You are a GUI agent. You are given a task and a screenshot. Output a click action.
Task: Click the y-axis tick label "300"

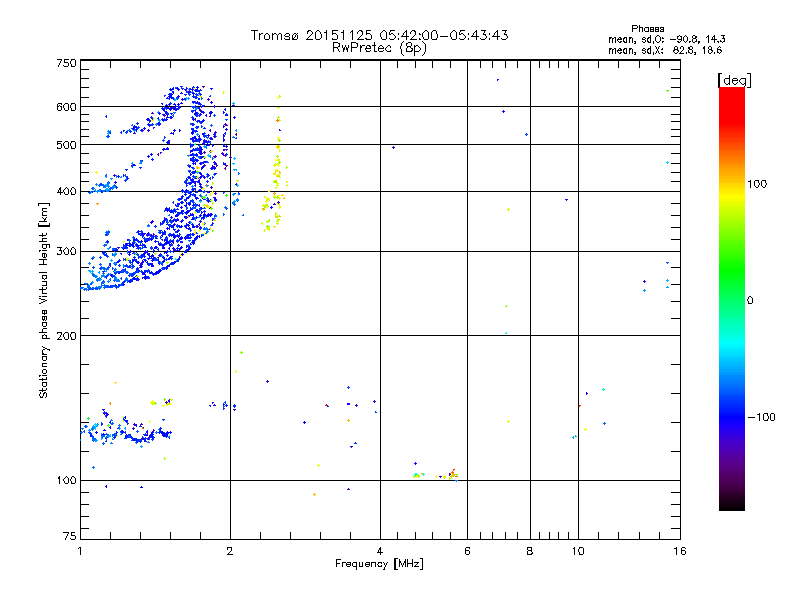[66, 252]
